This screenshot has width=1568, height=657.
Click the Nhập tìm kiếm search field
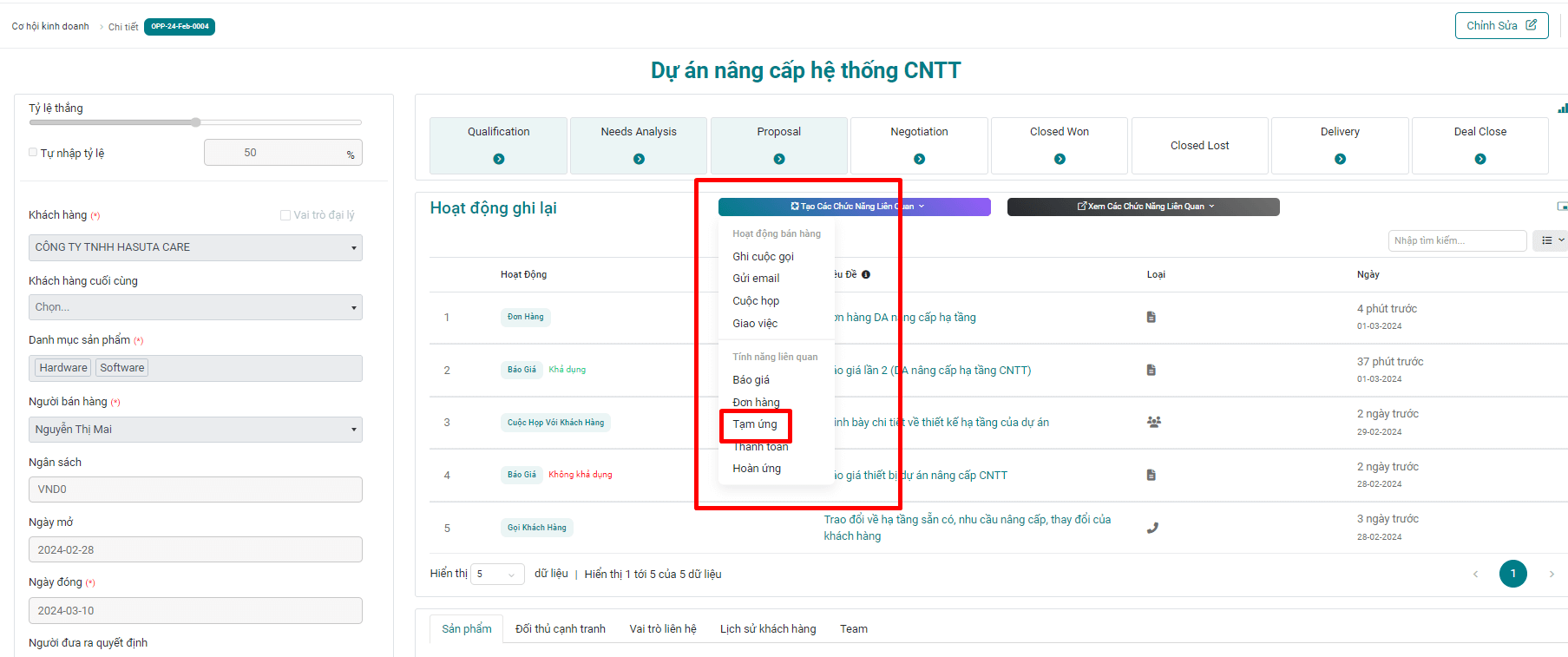coord(1456,240)
